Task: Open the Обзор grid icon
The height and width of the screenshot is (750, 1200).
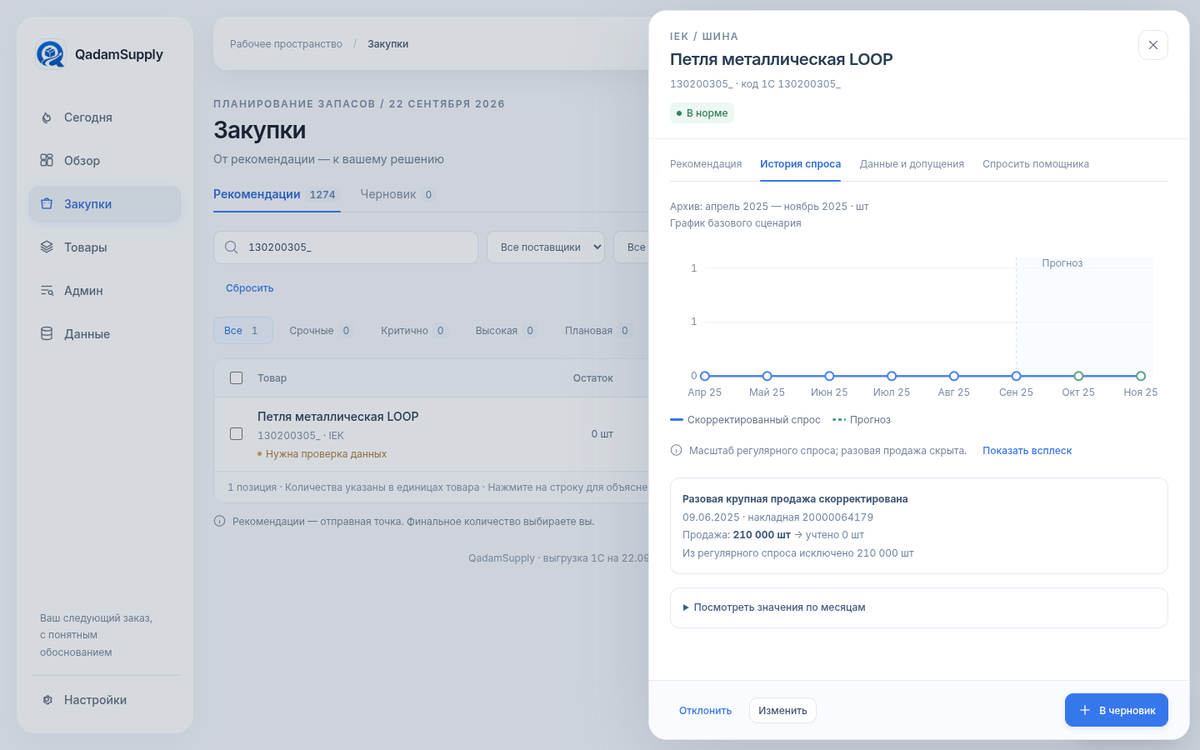Action: (x=46, y=160)
